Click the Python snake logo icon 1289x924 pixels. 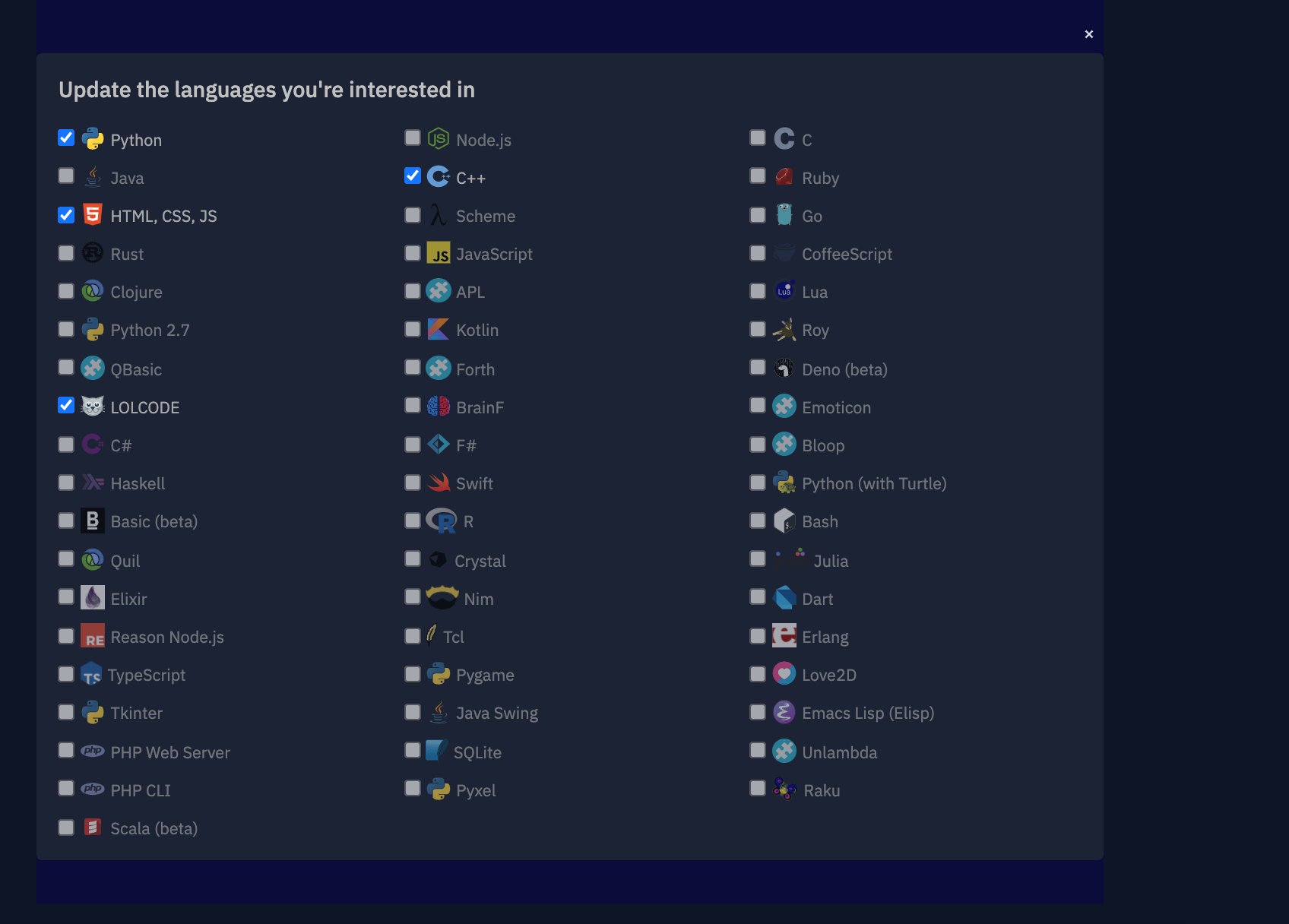tap(93, 139)
